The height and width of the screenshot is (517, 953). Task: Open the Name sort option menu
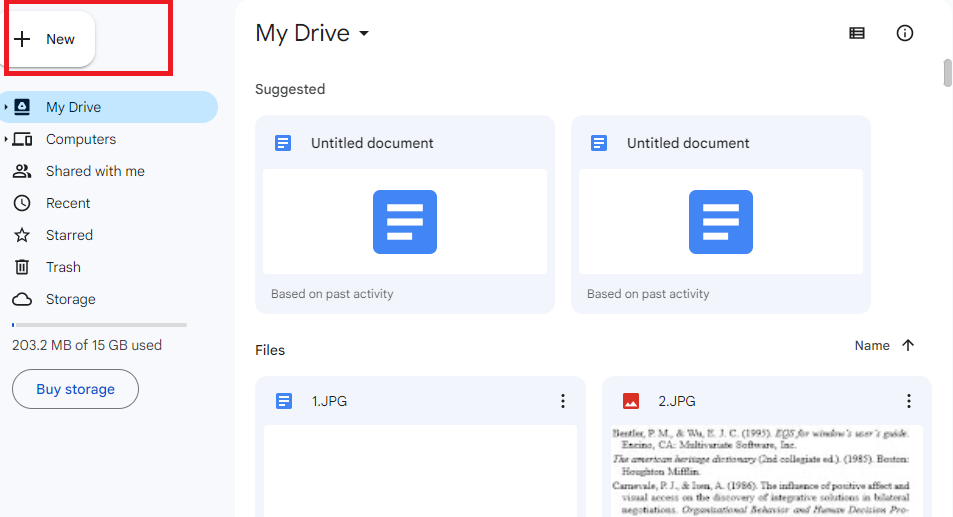click(872, 345)
